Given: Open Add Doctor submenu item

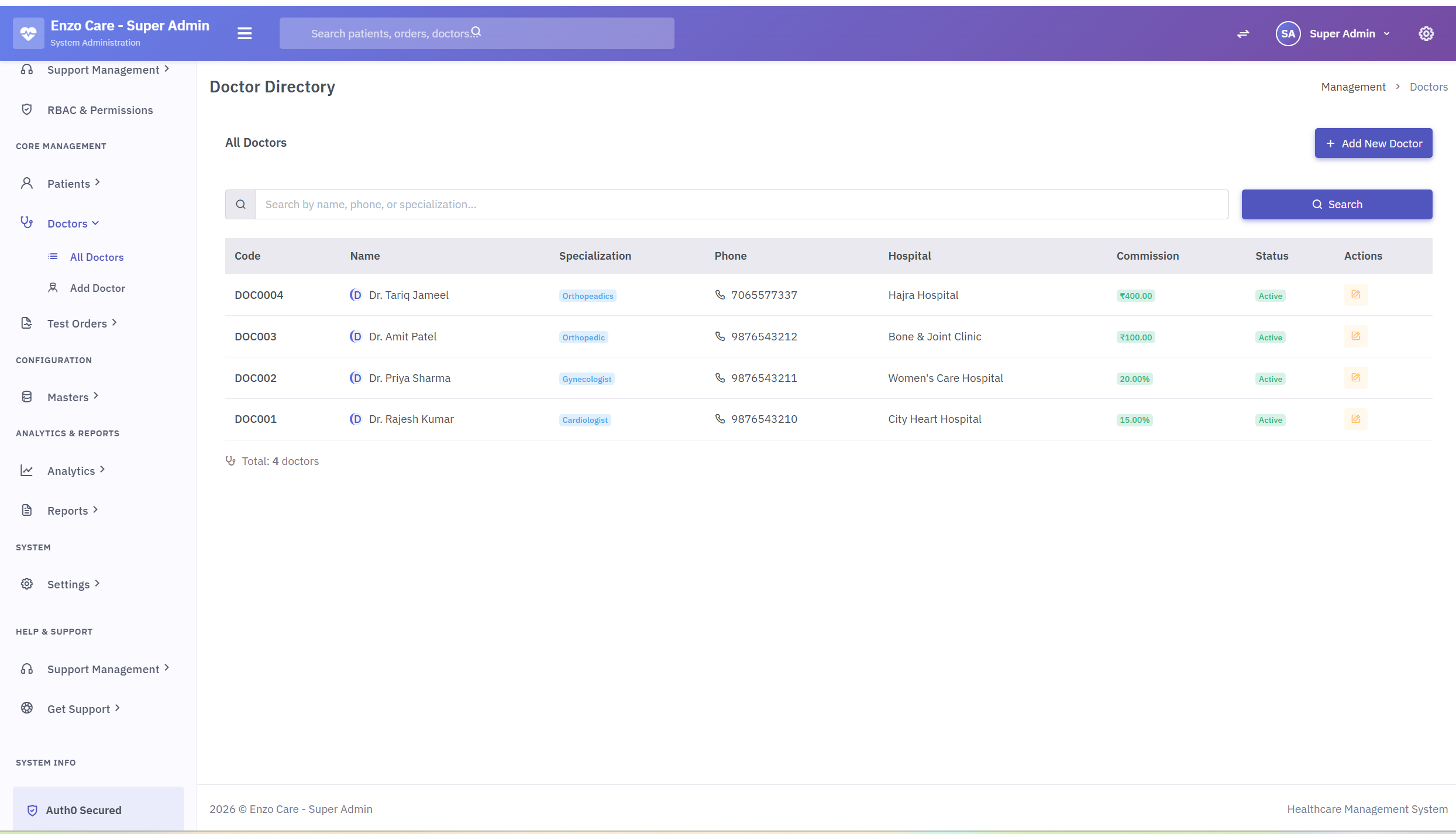Looking at the screenshot, I should pos(97,288).
